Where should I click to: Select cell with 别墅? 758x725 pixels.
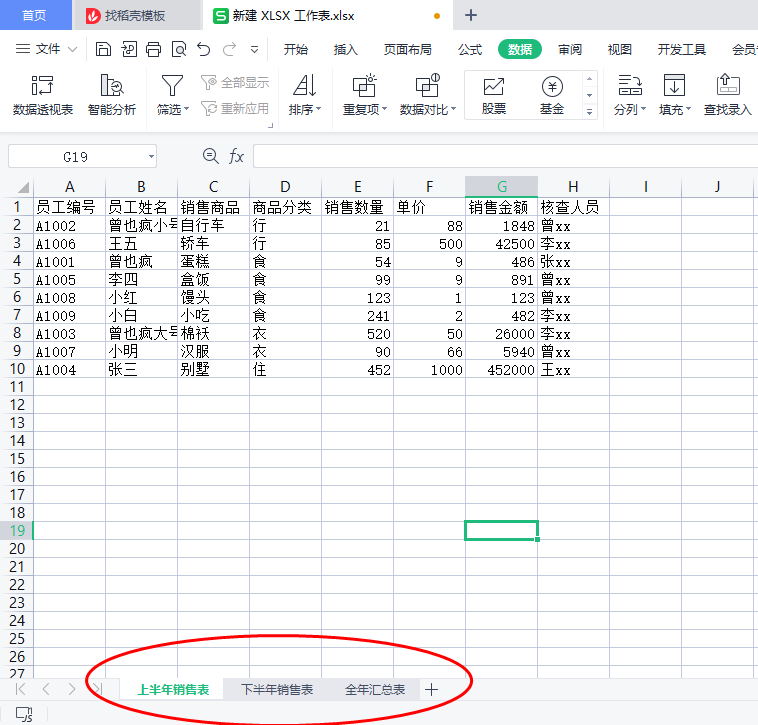point(213,370)
